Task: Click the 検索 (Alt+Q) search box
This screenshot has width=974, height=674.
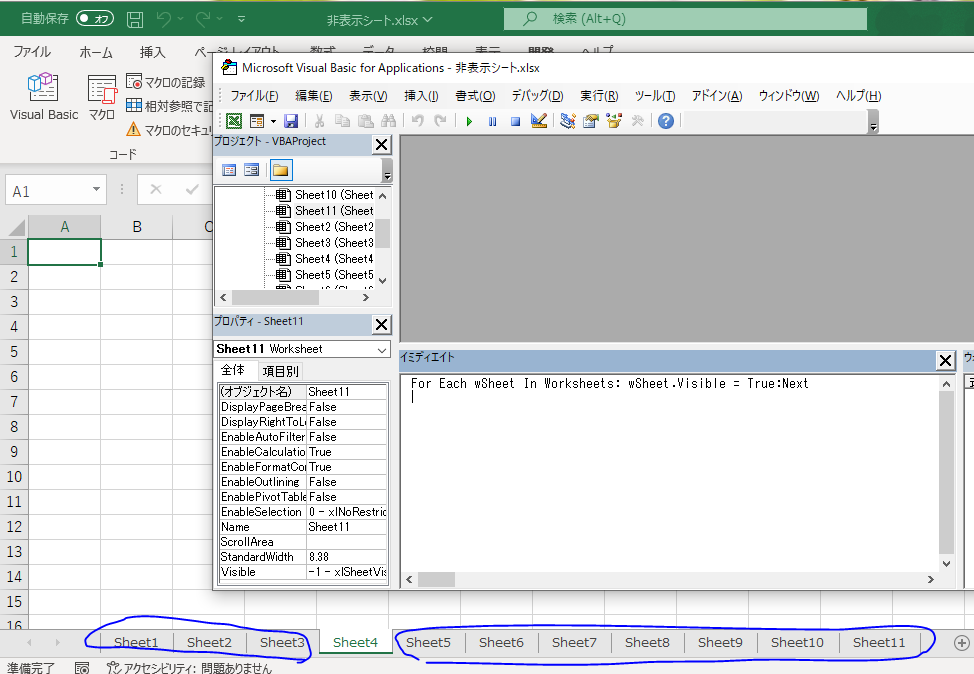Action: 685,19
